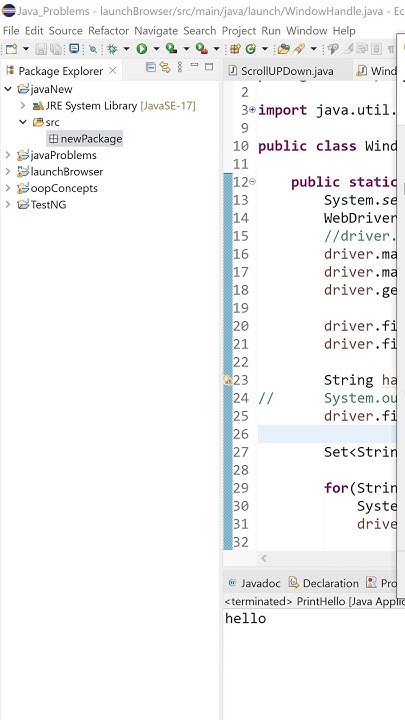
Task: Collapse the method at line 12
Action: pyautogui.click(x=252, y=182)
